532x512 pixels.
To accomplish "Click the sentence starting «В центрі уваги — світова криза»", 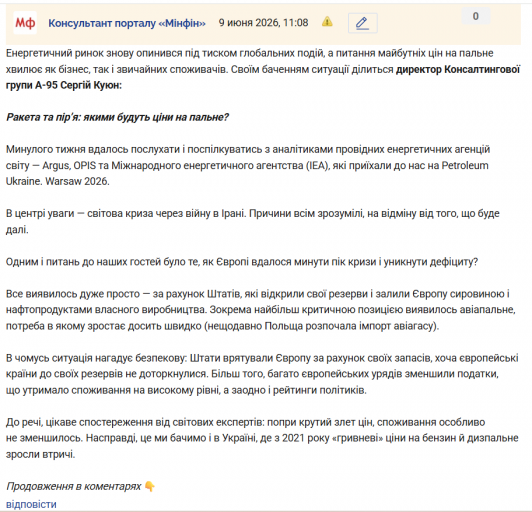I will (252, 222).
